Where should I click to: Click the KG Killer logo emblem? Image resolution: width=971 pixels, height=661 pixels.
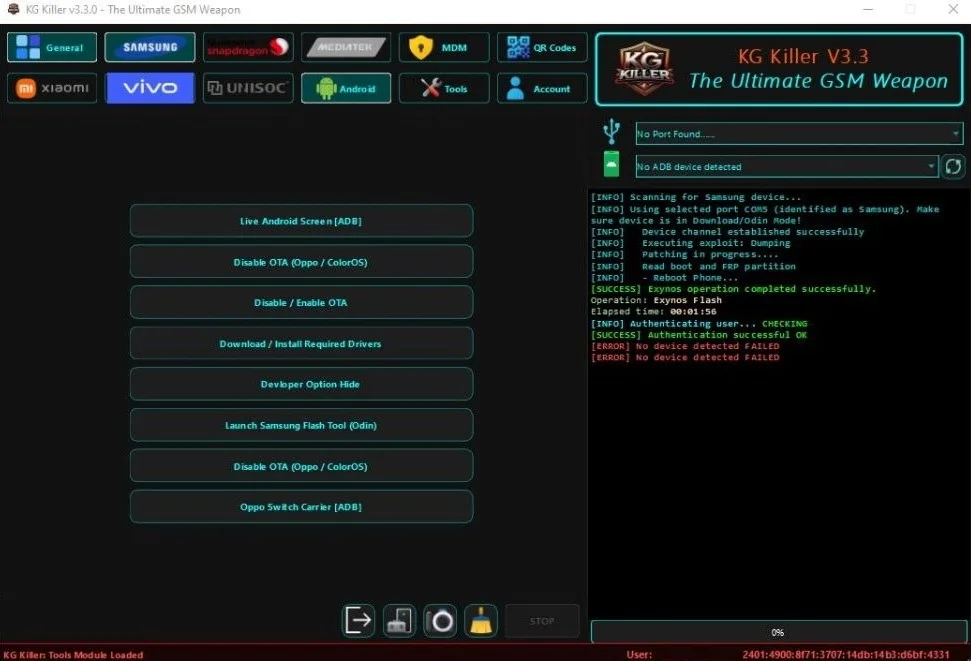[644, 69]
